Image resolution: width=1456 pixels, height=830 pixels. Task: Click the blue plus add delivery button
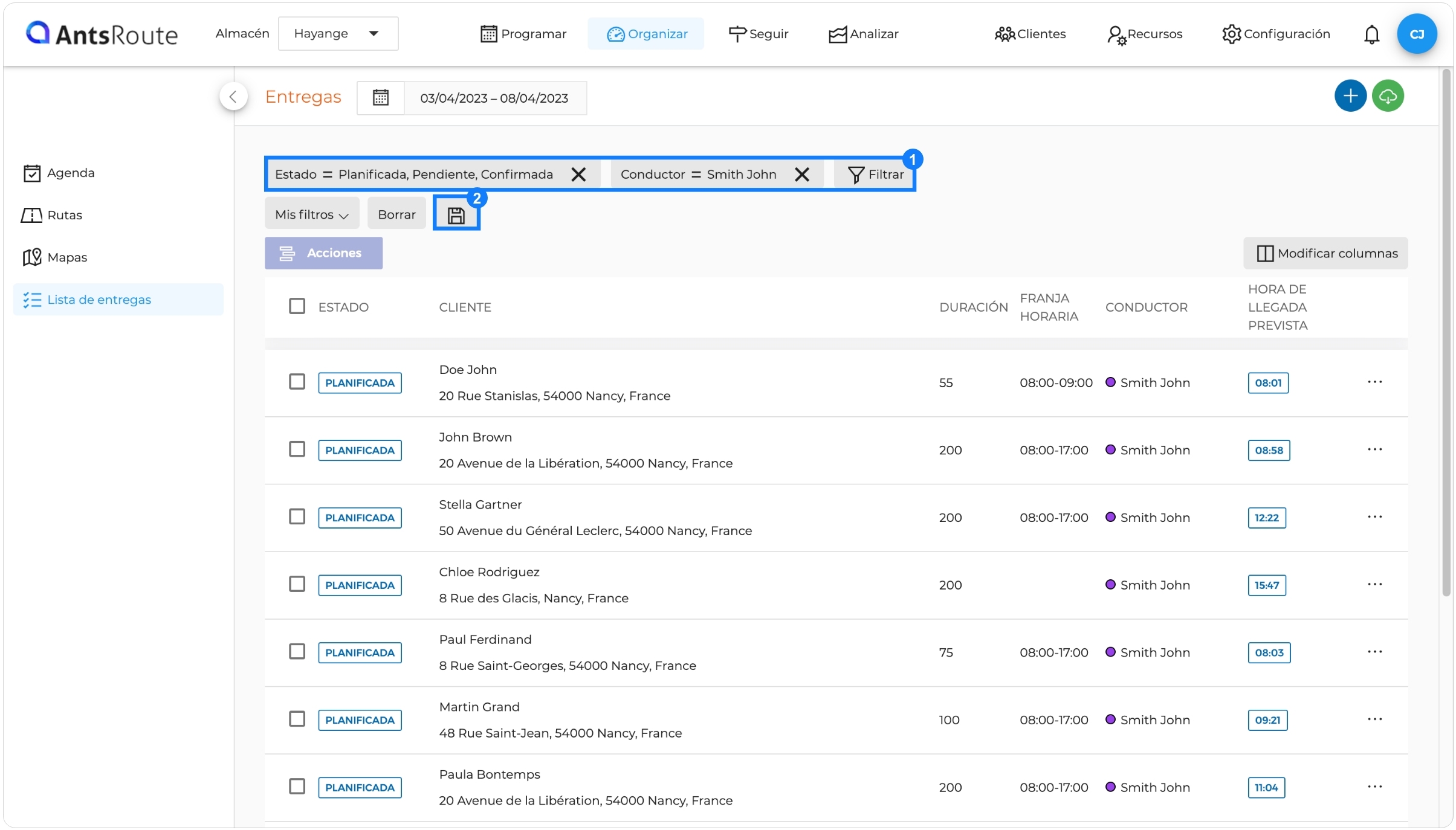pos(1350,95)
